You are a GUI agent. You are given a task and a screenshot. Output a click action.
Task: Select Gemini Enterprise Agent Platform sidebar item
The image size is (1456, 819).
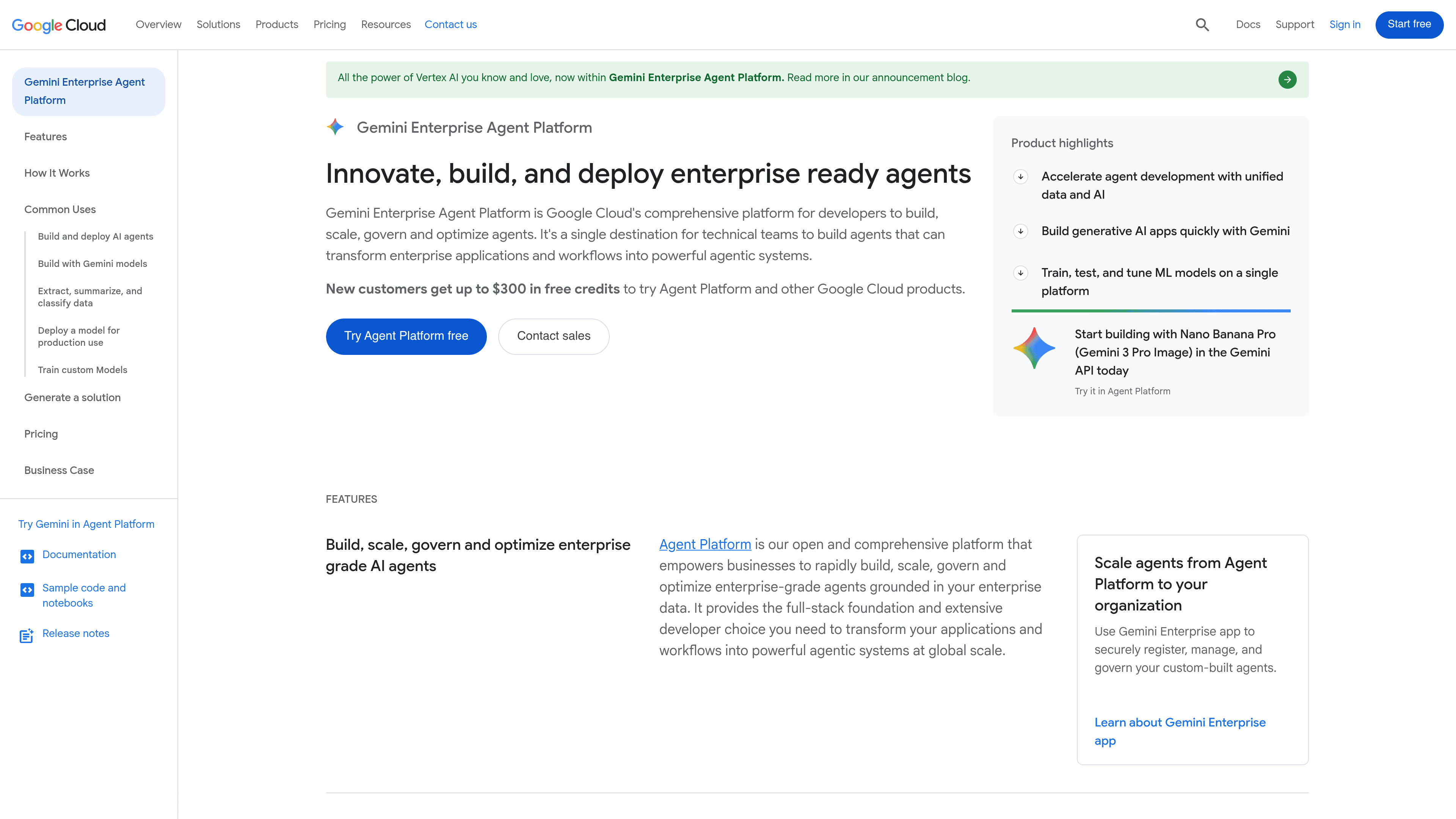[x=89, y=91]
